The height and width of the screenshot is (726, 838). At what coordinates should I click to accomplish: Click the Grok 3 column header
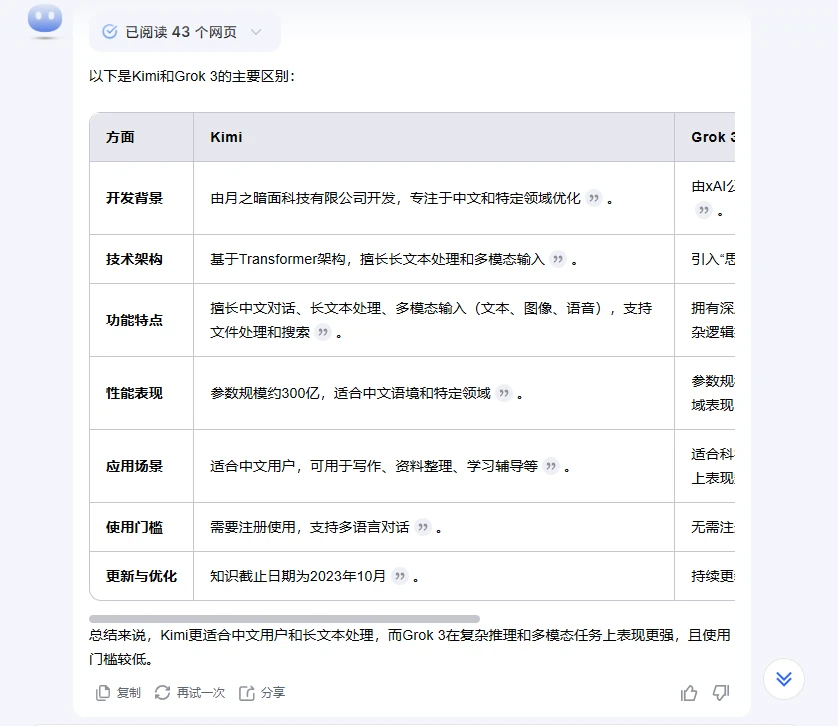[710, 137]
